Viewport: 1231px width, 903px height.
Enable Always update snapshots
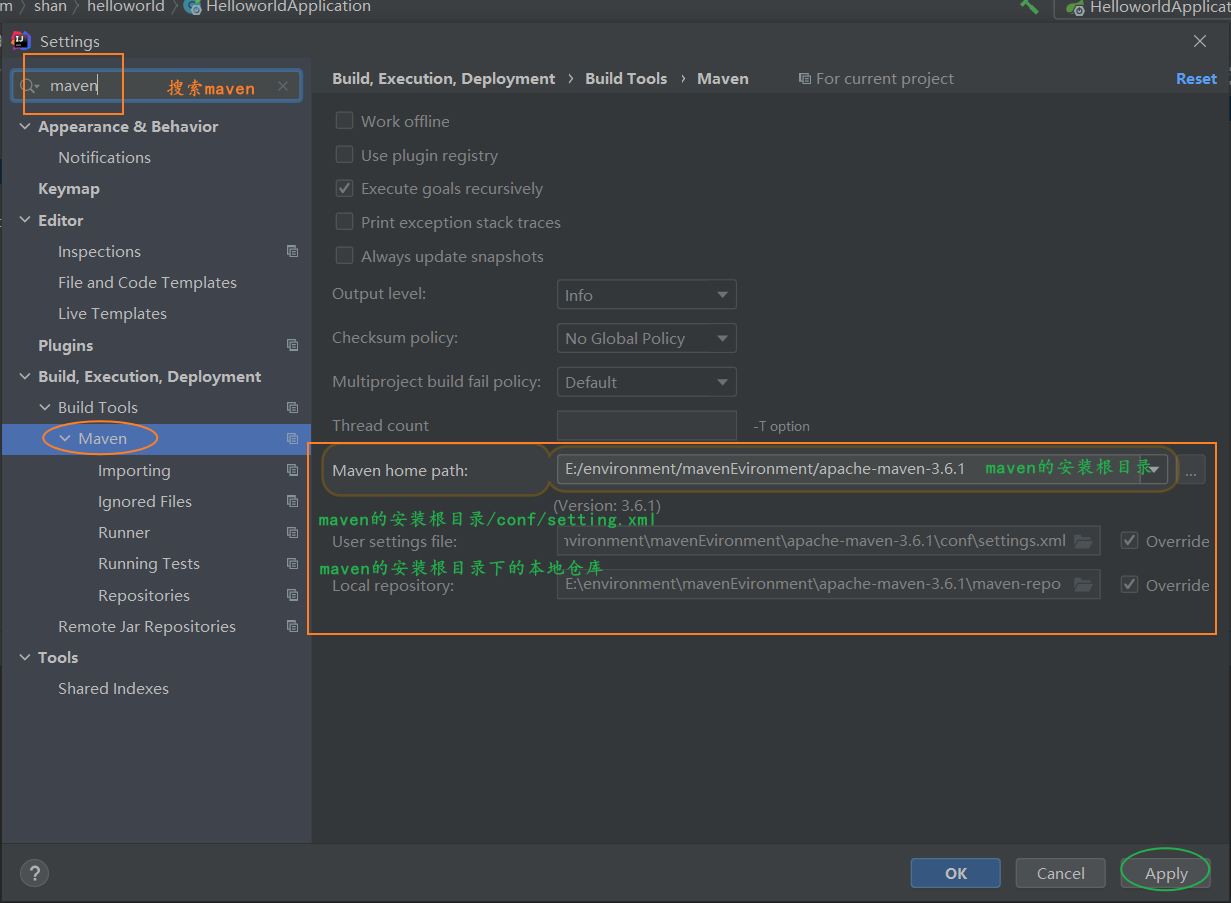(345, 256)
